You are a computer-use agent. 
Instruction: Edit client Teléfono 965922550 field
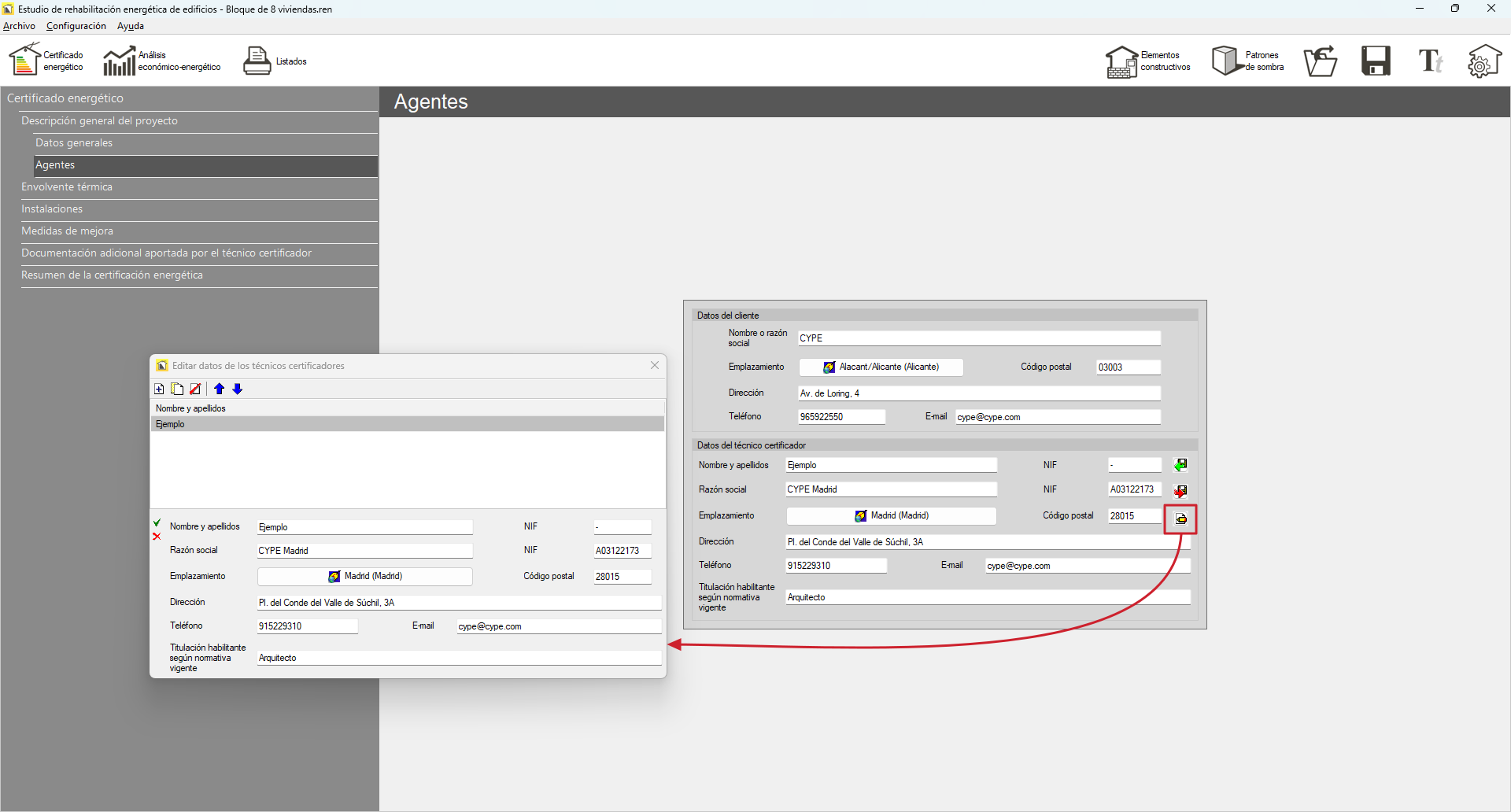[842, 417]
